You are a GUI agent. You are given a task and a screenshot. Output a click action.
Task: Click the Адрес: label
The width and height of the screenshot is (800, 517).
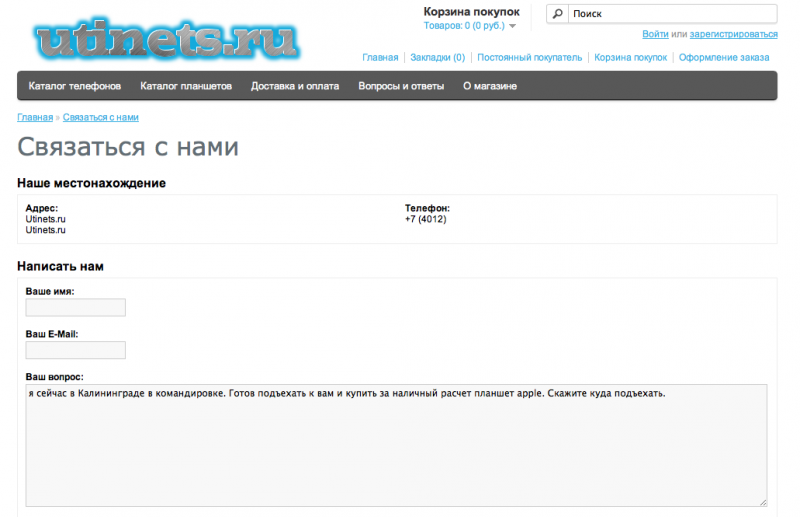point(42,208)
